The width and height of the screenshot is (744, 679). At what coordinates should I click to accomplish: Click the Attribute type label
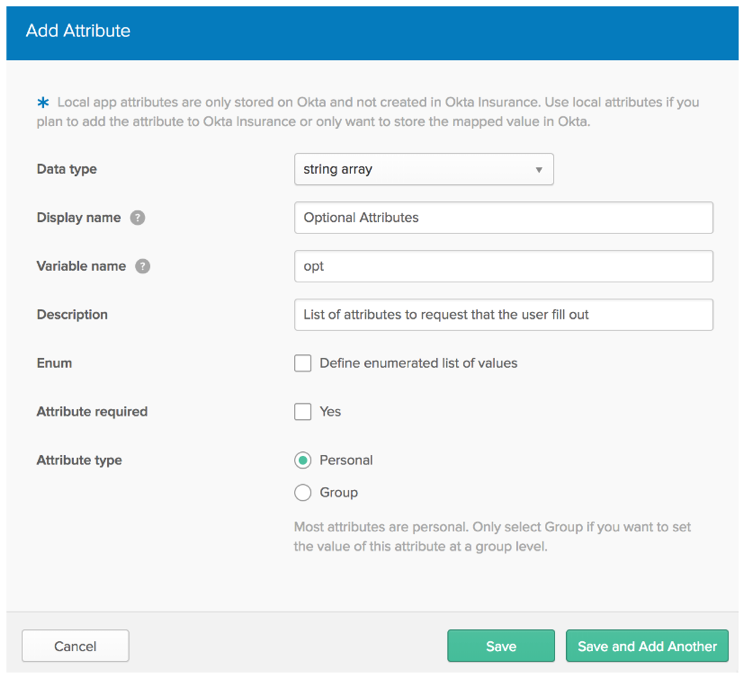tap(79, 460)
